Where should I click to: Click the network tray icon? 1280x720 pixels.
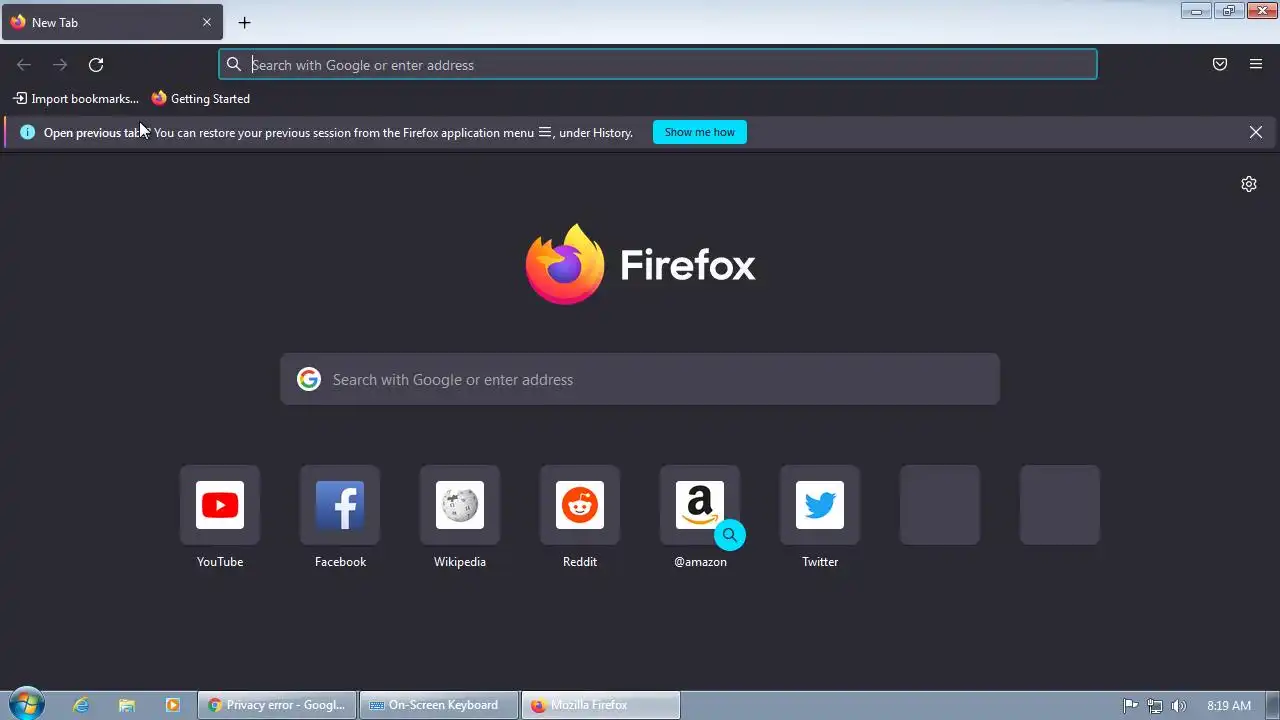tap(1155, 706)
